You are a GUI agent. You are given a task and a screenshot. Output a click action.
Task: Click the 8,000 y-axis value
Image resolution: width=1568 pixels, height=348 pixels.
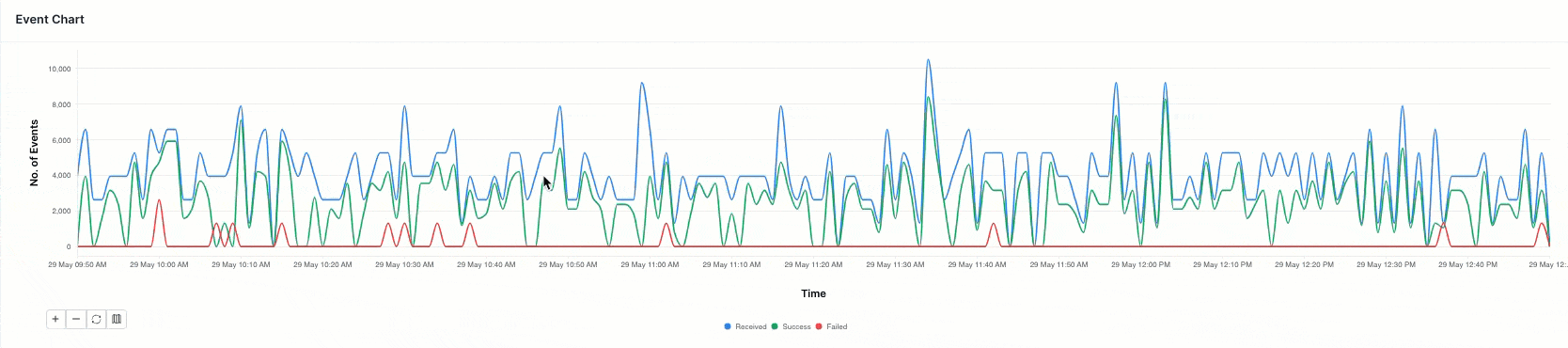(61, 104)
